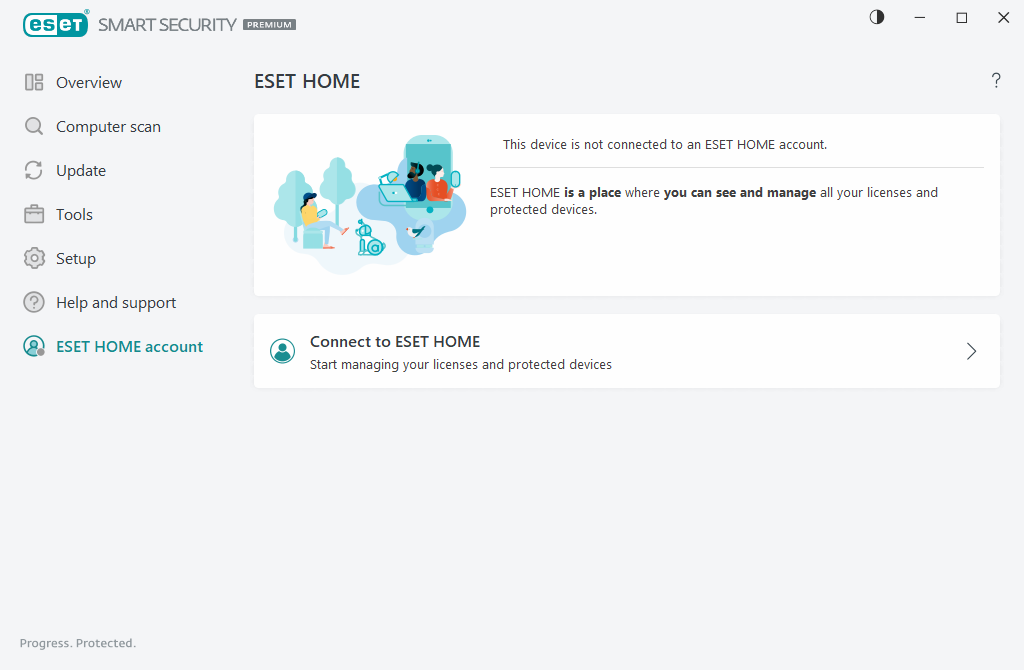Viewport: 1024px width, 670px height.
Task: Click the Update refresh arrows icon
Action: click(34, 171)
